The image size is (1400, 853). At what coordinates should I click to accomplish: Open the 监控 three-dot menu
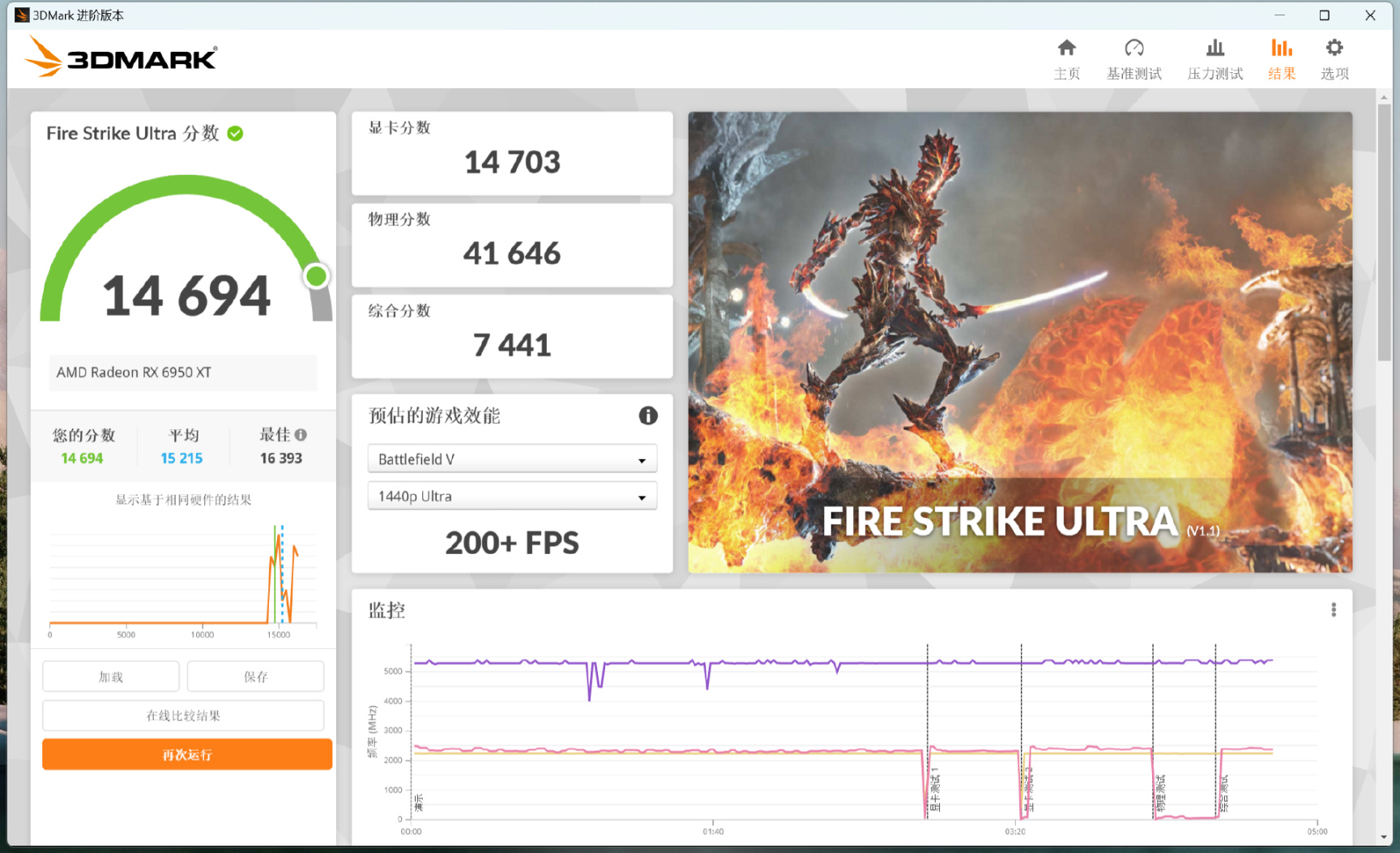coord(1334,610)
